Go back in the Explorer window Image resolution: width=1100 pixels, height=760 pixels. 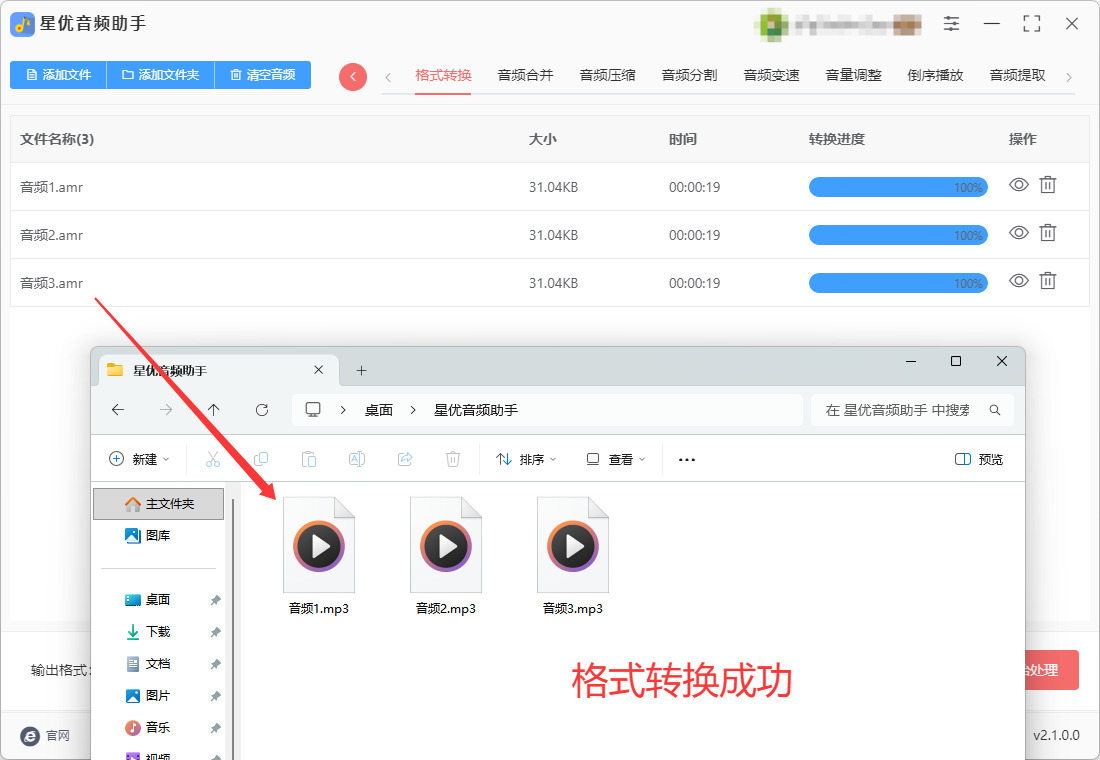pyautogui.click(x=118, y=410)
